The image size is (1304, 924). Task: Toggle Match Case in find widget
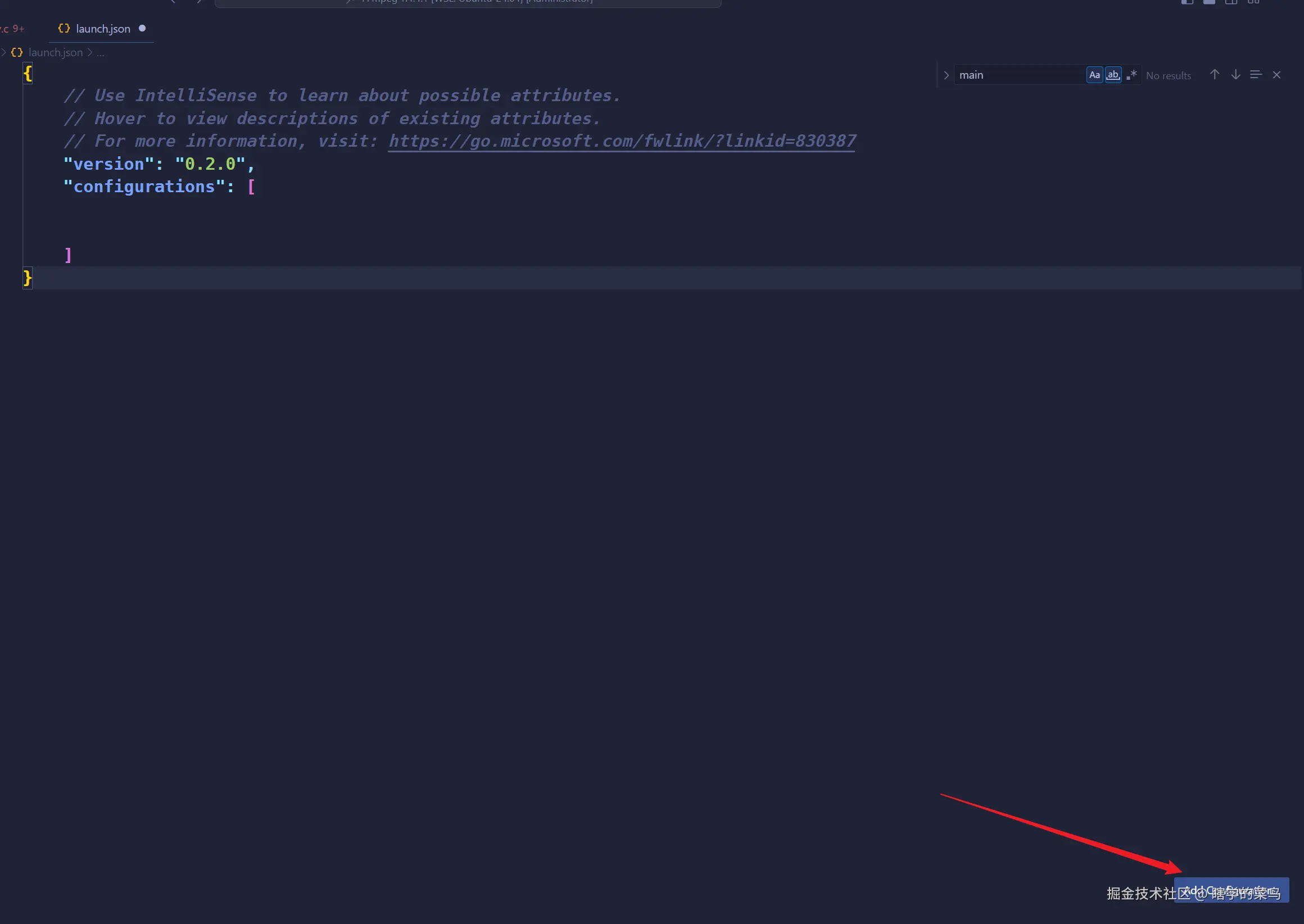pos(1094,75)
